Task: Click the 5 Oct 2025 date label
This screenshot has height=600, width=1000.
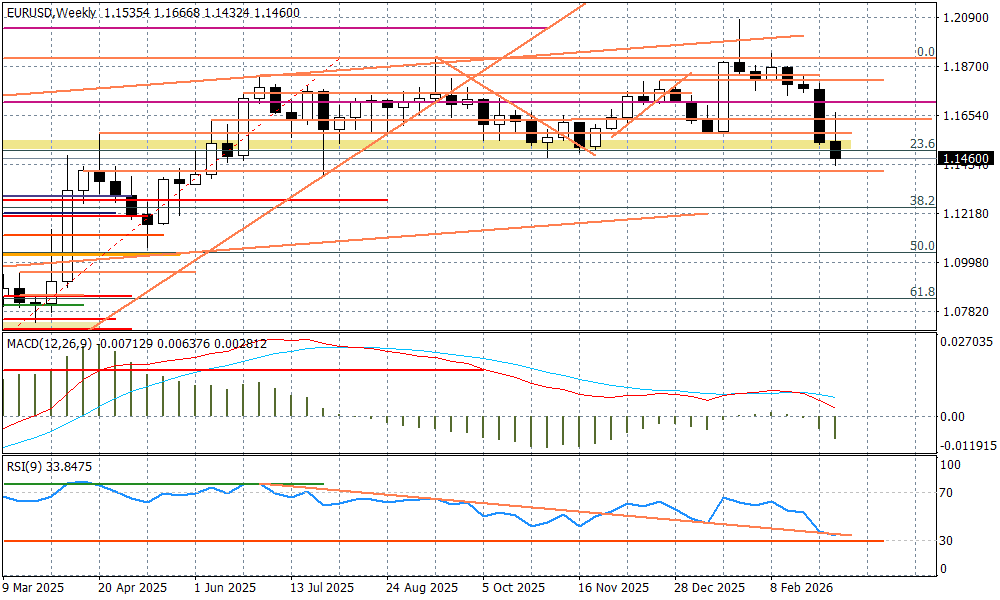Action: tap(513, 588)
